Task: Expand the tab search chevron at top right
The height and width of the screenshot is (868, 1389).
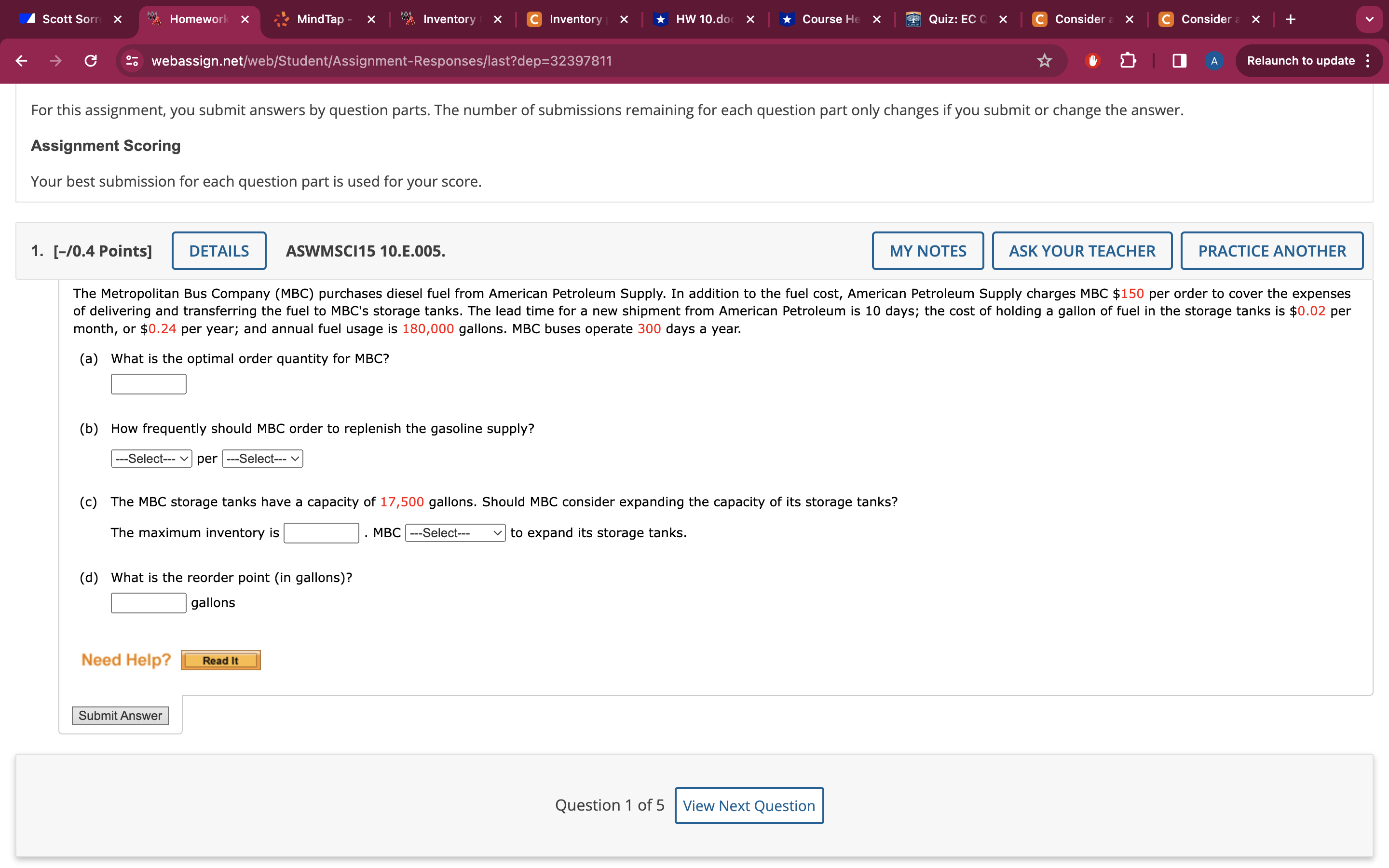Action: [x=1370, y=19]
